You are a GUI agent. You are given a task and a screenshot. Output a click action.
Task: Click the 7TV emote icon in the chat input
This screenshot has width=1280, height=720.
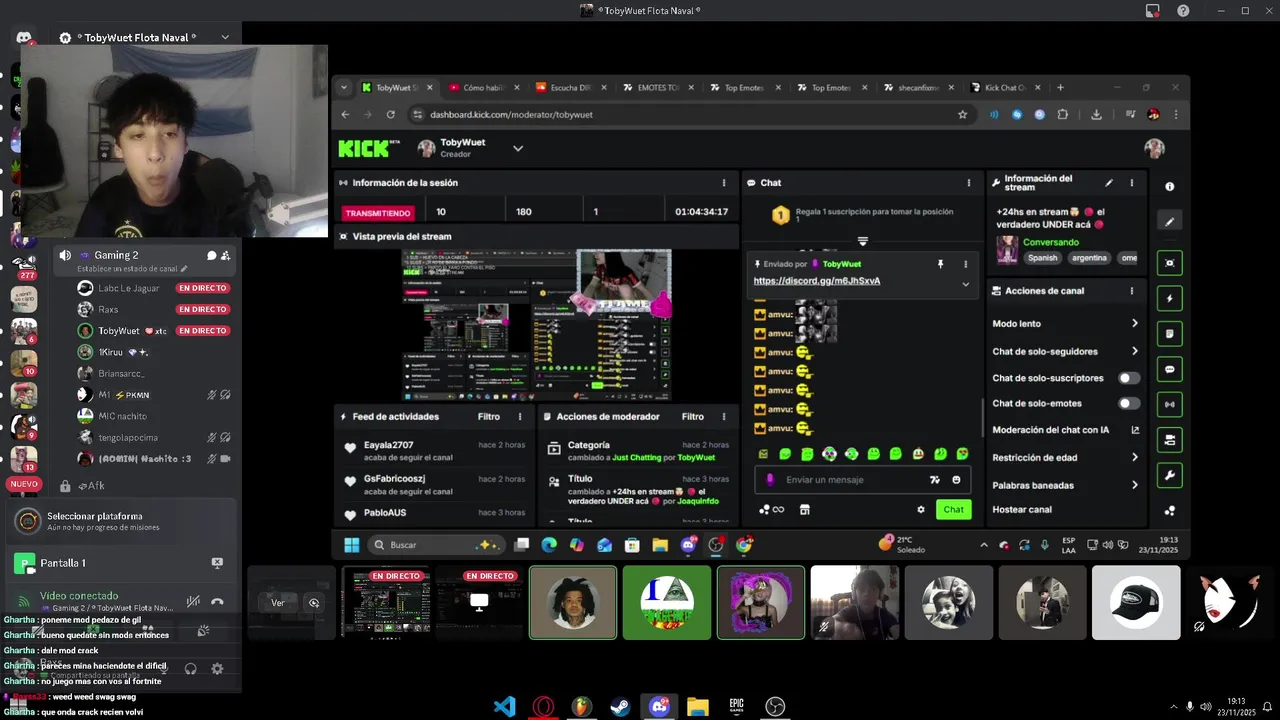click(935, 480)
